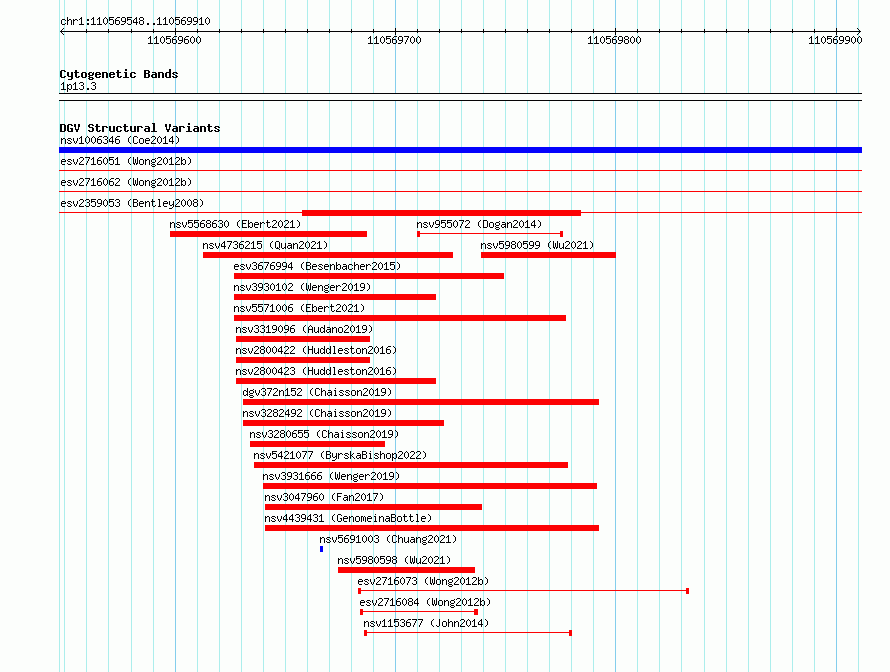Image resolution: width=890 pixels, height=672 pixels.
Task: Select nsv5980598 (Wu2021) label
Action: coord(394,560)
